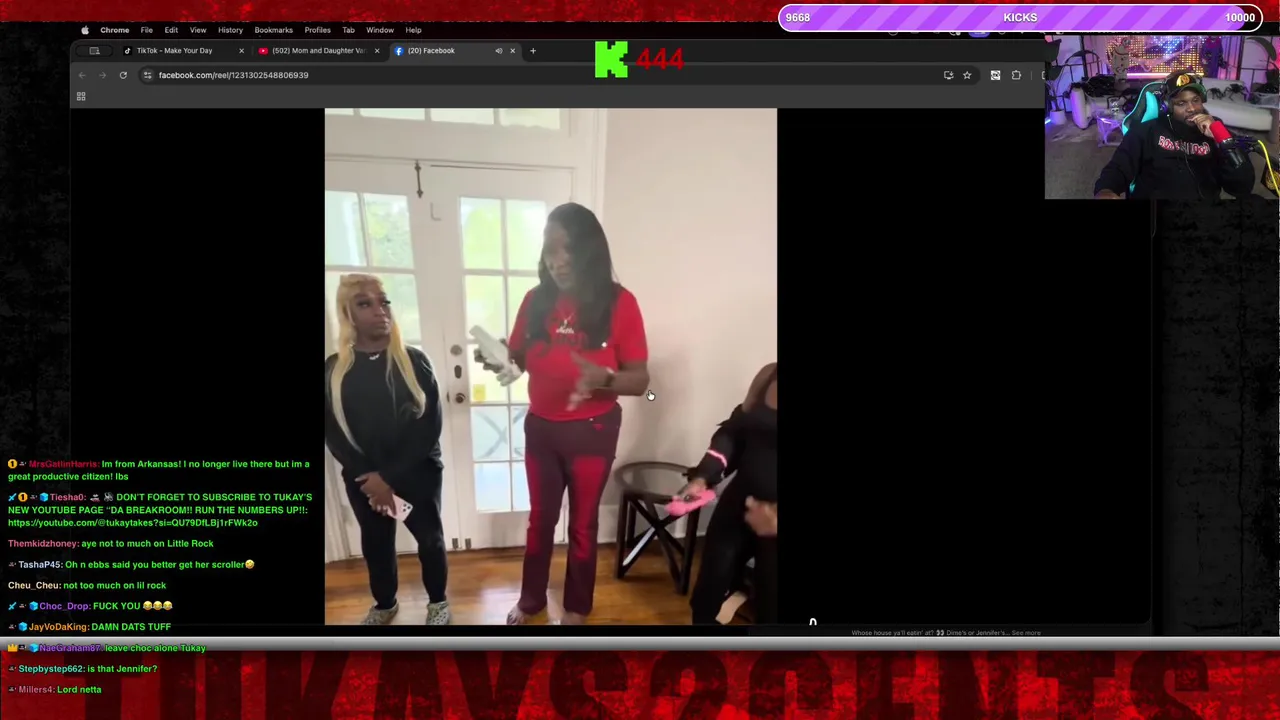Mute audio on the Facebook tab
The image size is (1280, 720).
coord(498,51)
